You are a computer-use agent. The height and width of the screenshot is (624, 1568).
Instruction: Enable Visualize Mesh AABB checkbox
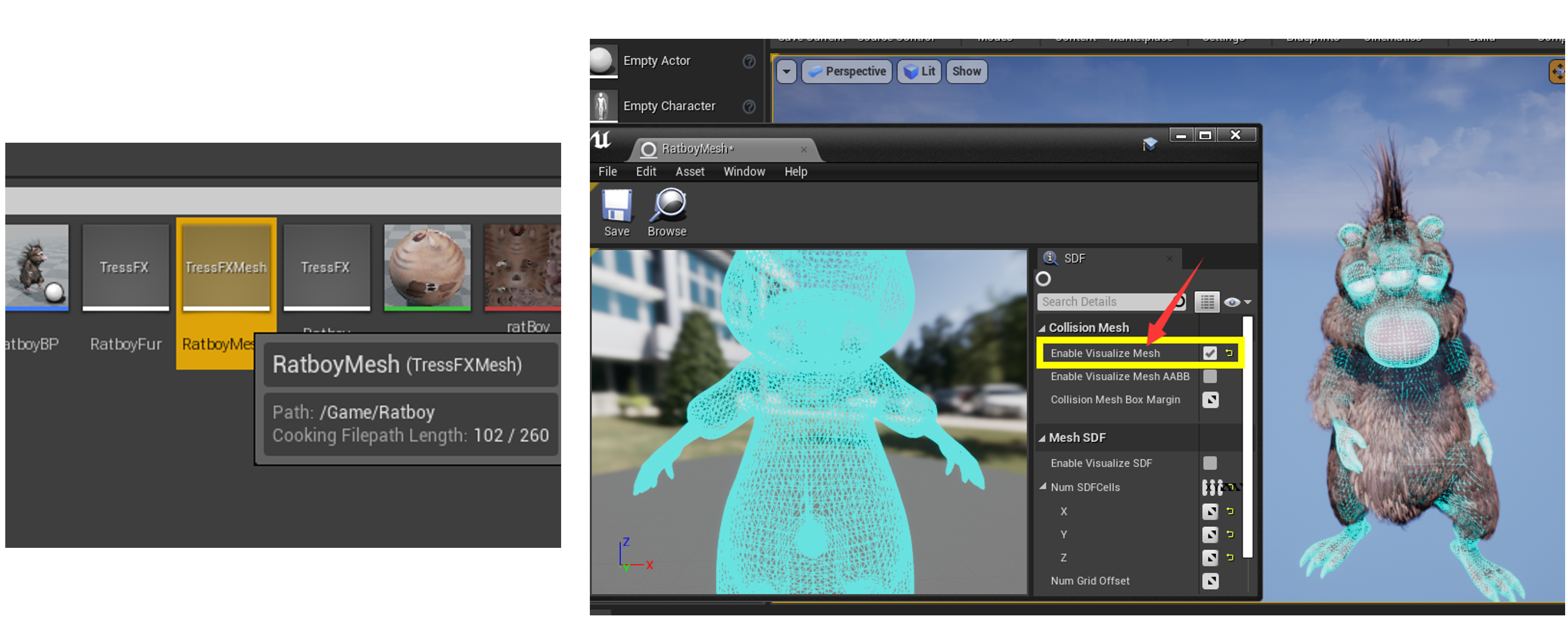click(1209, 376)
